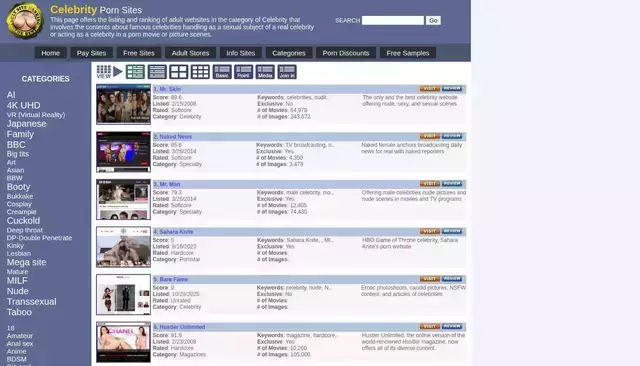Click the Go search button
640x366 pixels.
tap(433, 20)
